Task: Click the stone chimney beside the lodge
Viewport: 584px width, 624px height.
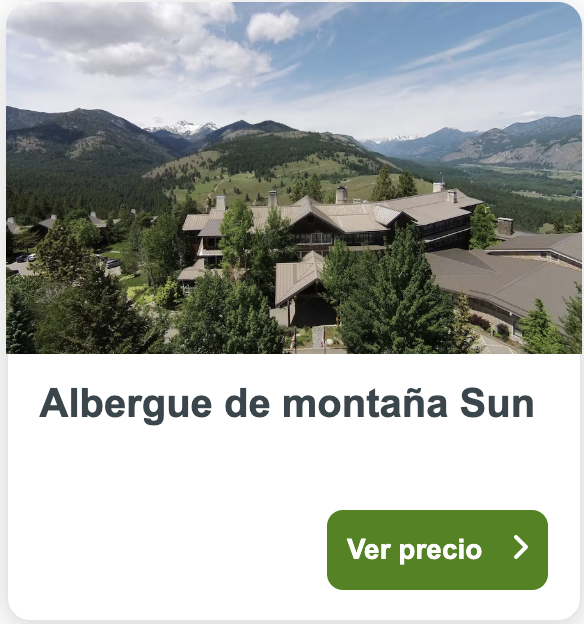Action: (x=505, y=226)
